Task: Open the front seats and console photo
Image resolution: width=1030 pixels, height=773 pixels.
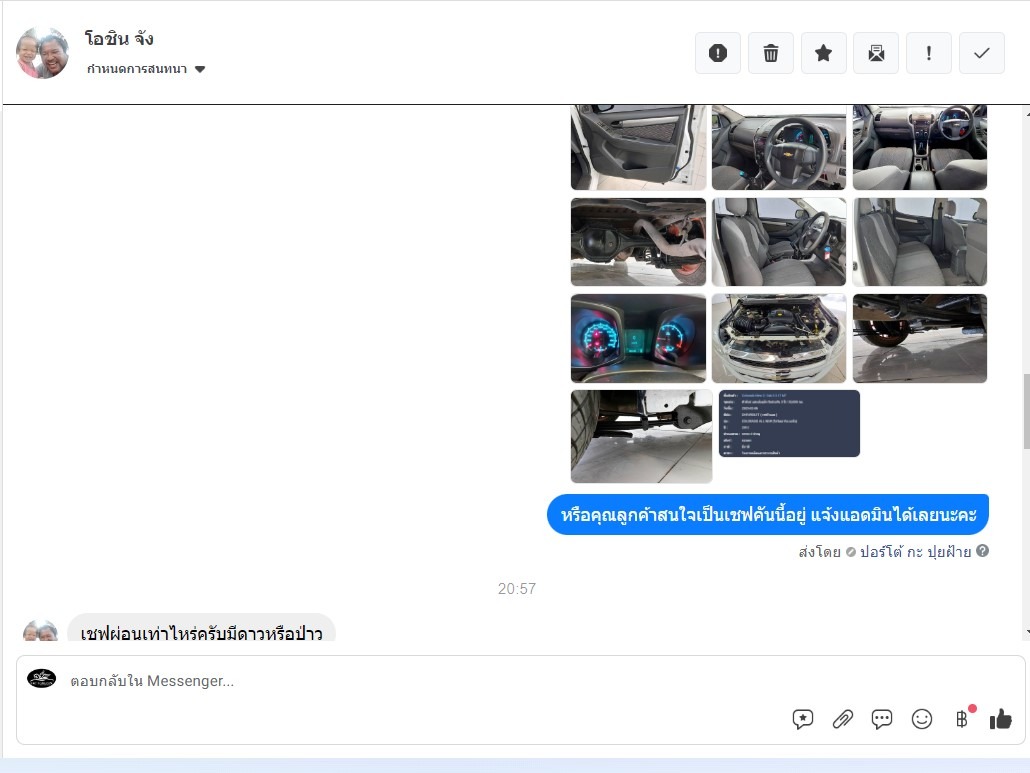Action: click(x=920, y=147)
